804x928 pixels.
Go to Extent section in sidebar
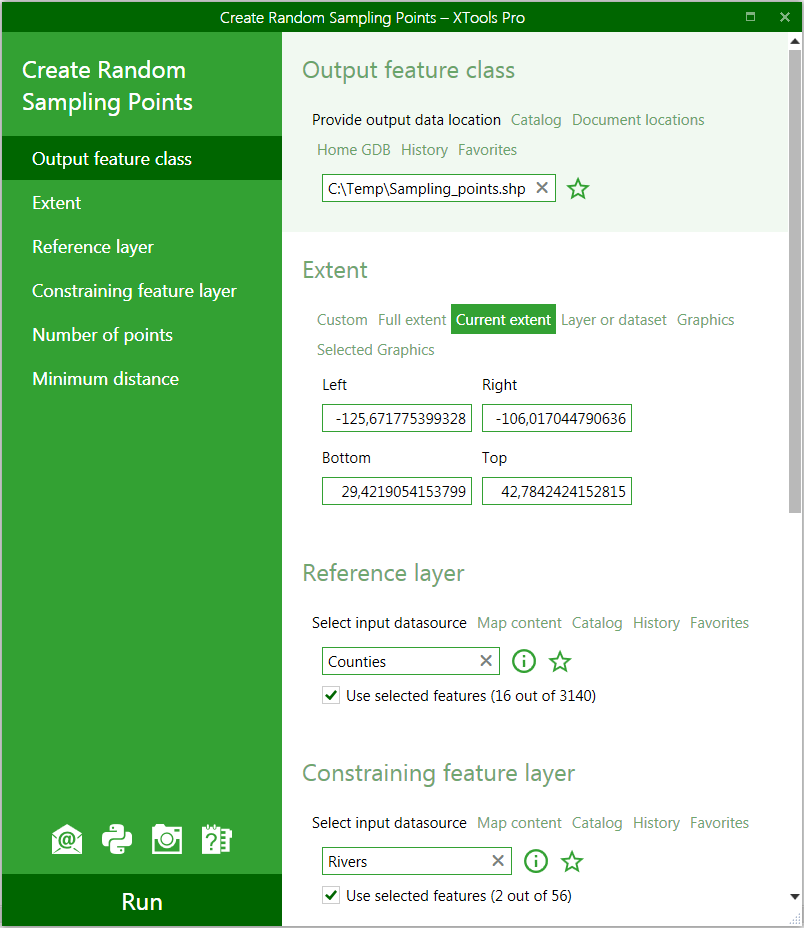[142, 202]
